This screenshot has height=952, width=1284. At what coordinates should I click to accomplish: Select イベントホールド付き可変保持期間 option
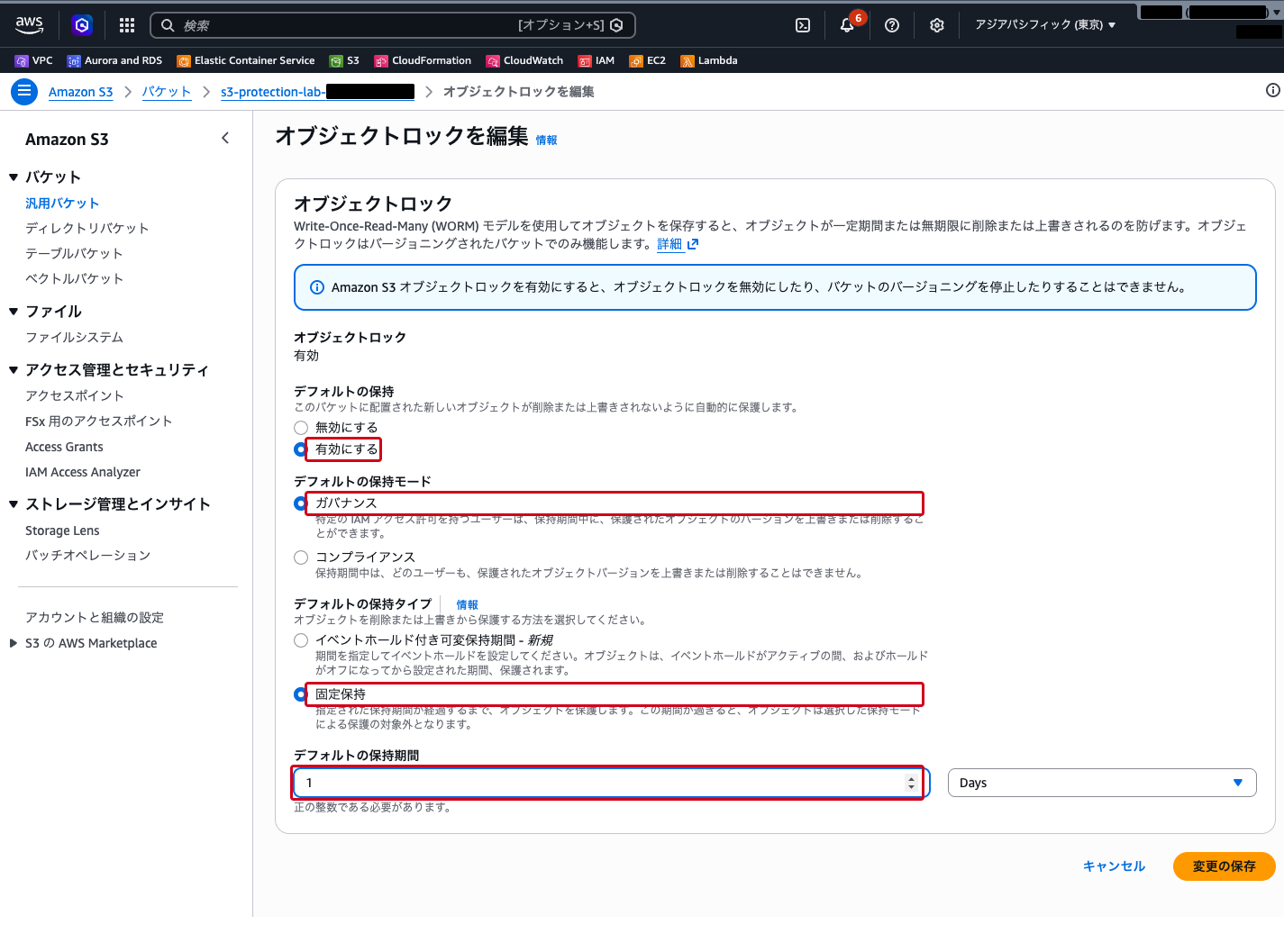301,640
